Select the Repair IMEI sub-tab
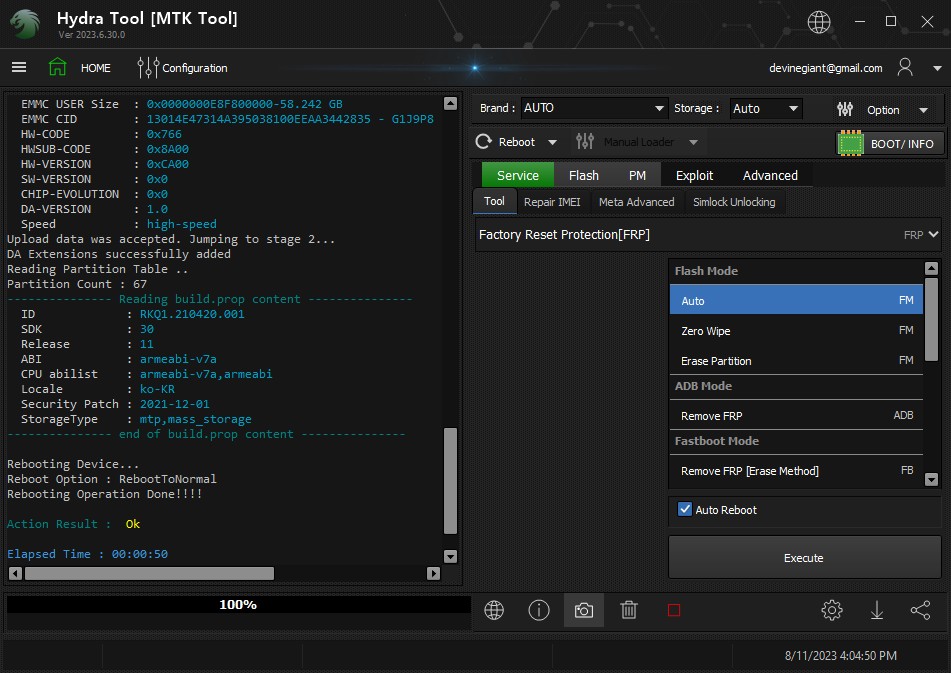Image resolution: width=951 pixels, height=673 pixels. pos(552,202)
